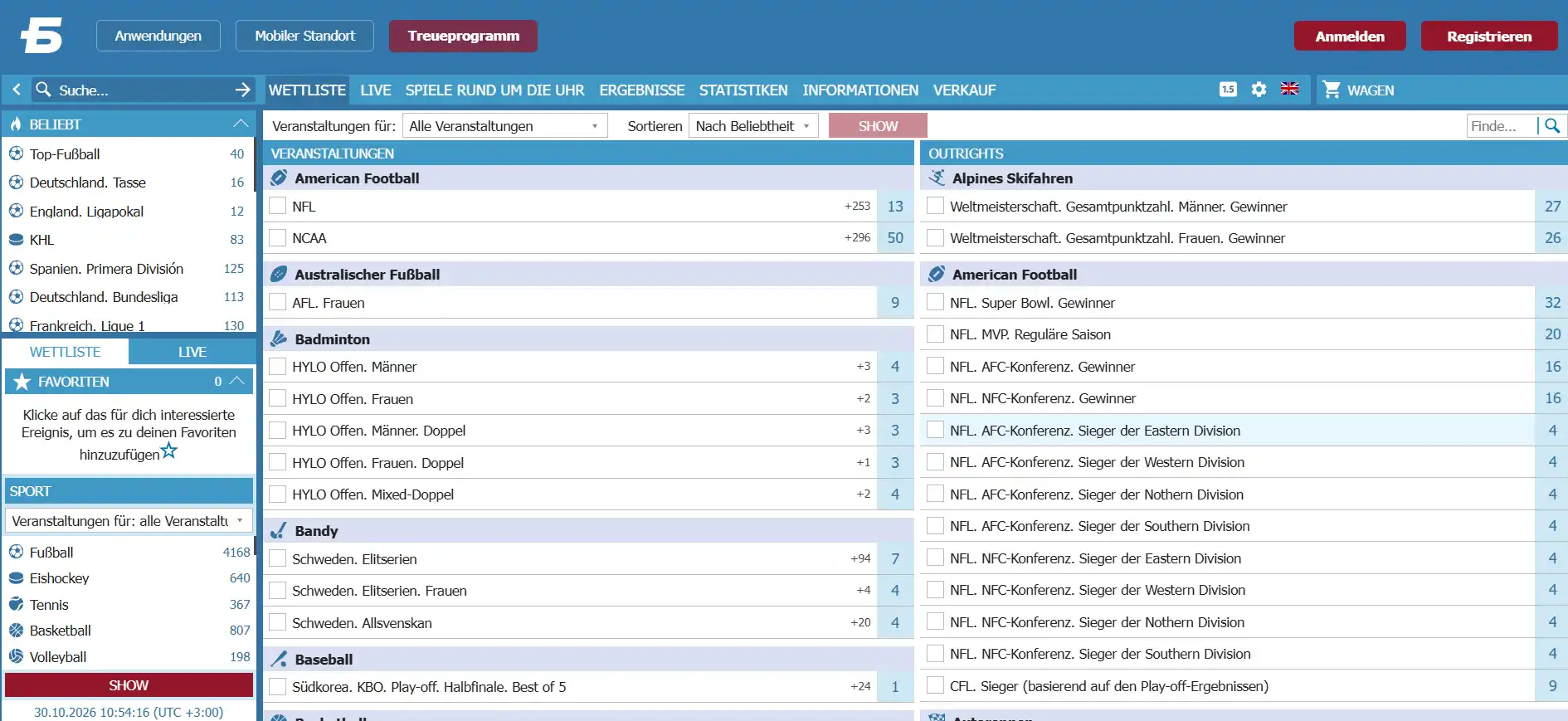
Task: Click the Anwendungen button
Action: coord(158,36)
